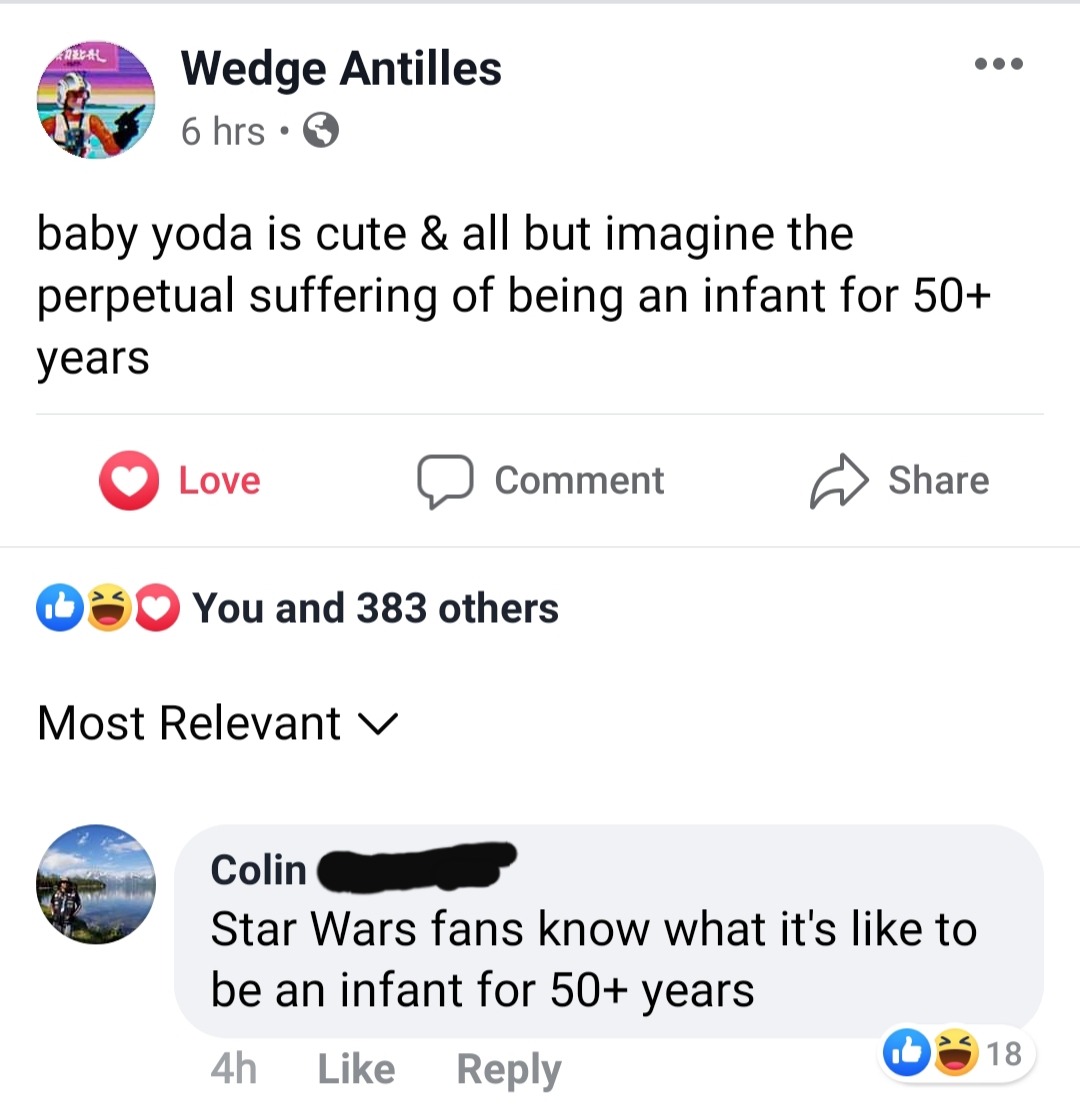Open the 6 hrs post timestamp
This screenshot has height=1107, width=1080.
pos(223,131)
